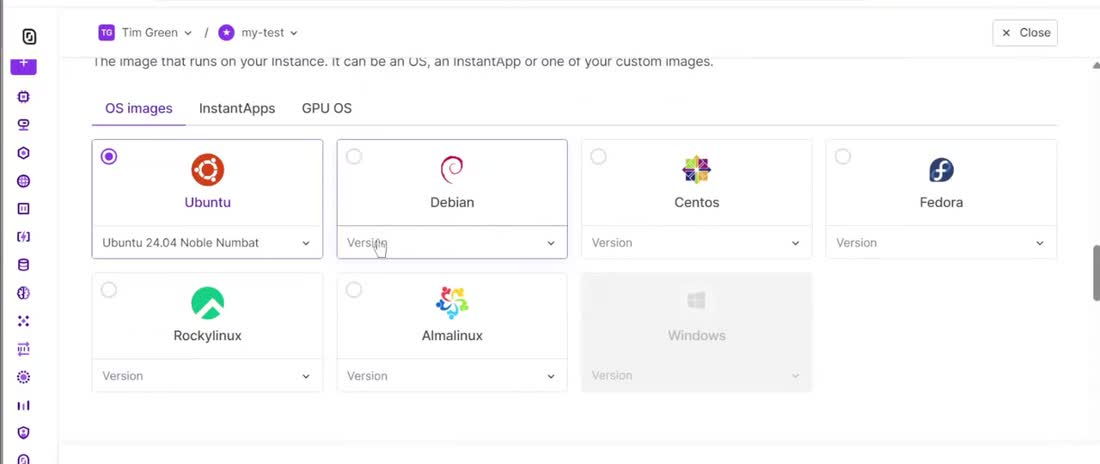Open the lightning bolt serverless sidebar icon
This screenshot has height=464, width=1100.
click(x=23, y=237)
